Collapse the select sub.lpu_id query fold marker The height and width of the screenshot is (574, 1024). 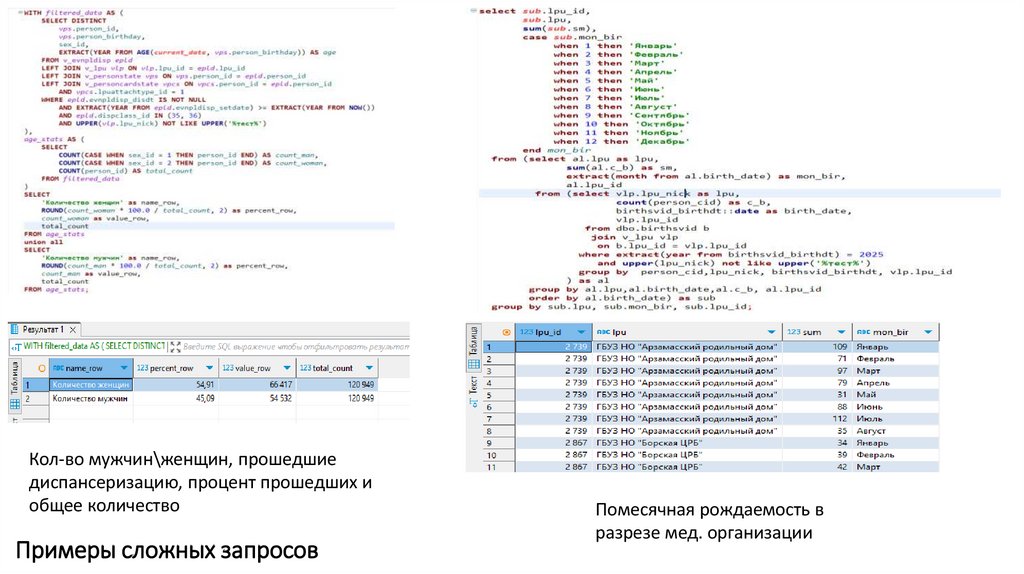(473, 10)
